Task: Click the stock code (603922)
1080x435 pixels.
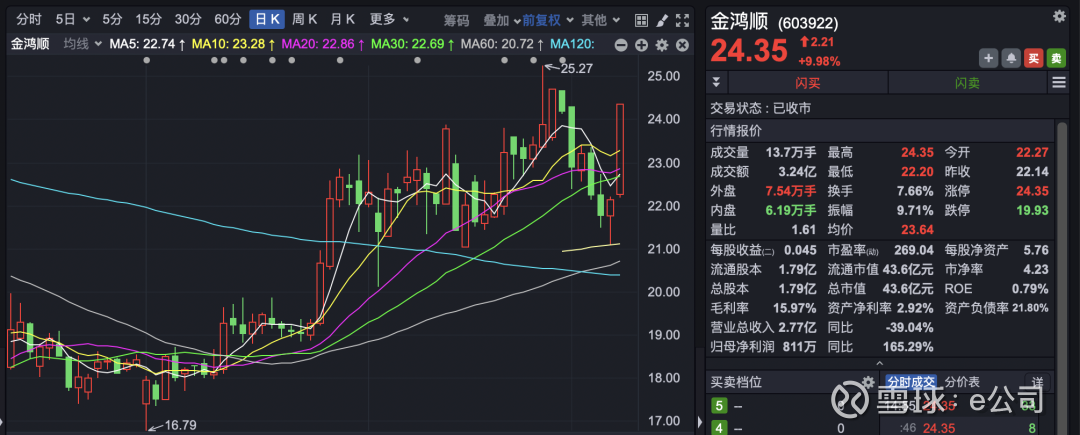Action: point(808,23)
